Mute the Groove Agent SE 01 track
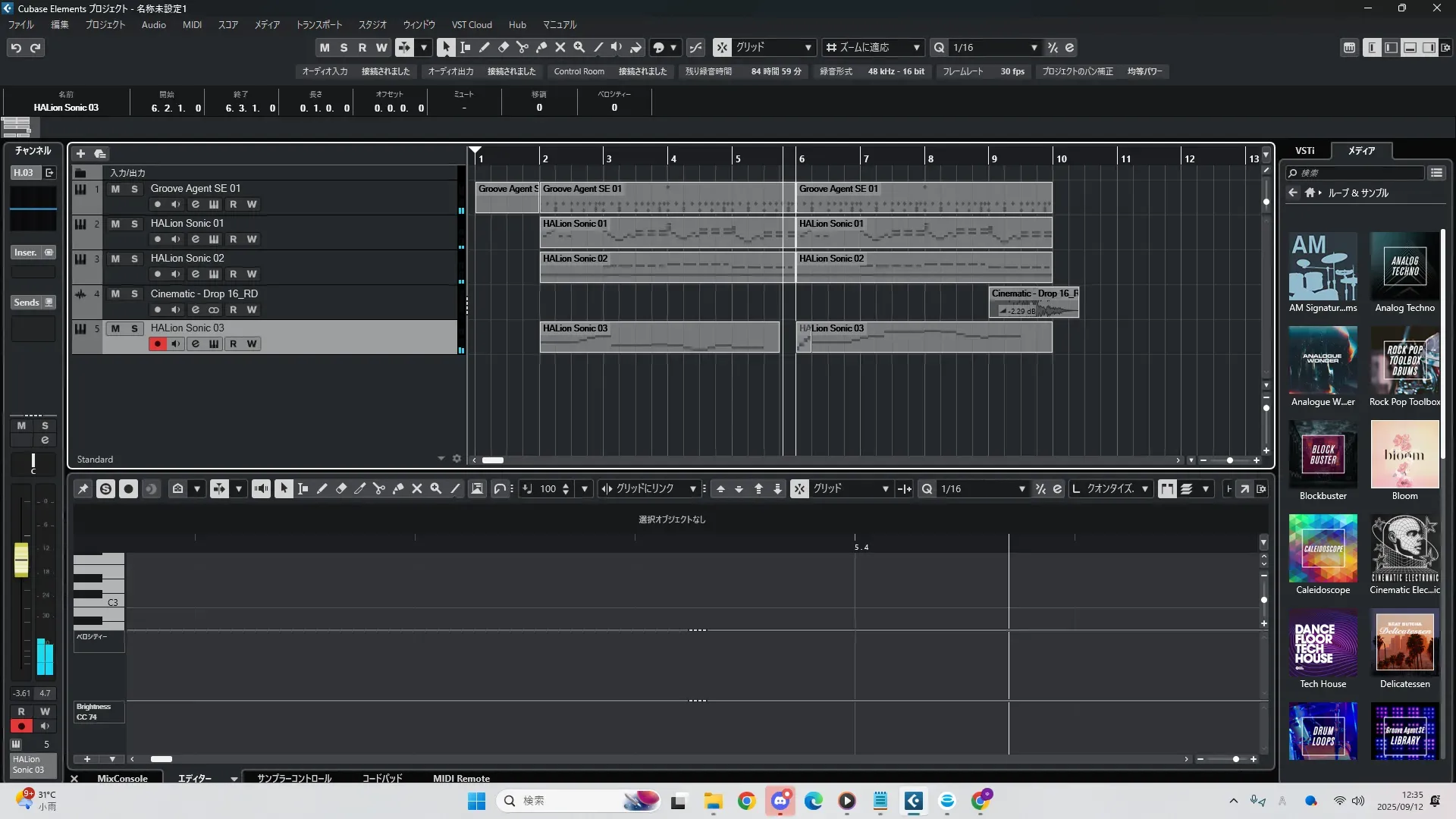The image size is (1456, 819). click(x=115, y=189)
